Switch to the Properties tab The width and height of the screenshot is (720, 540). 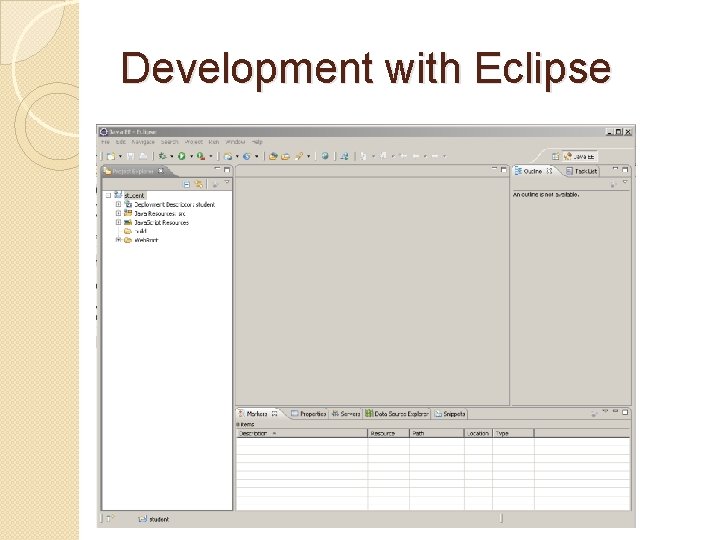click(x=309, y=414)
